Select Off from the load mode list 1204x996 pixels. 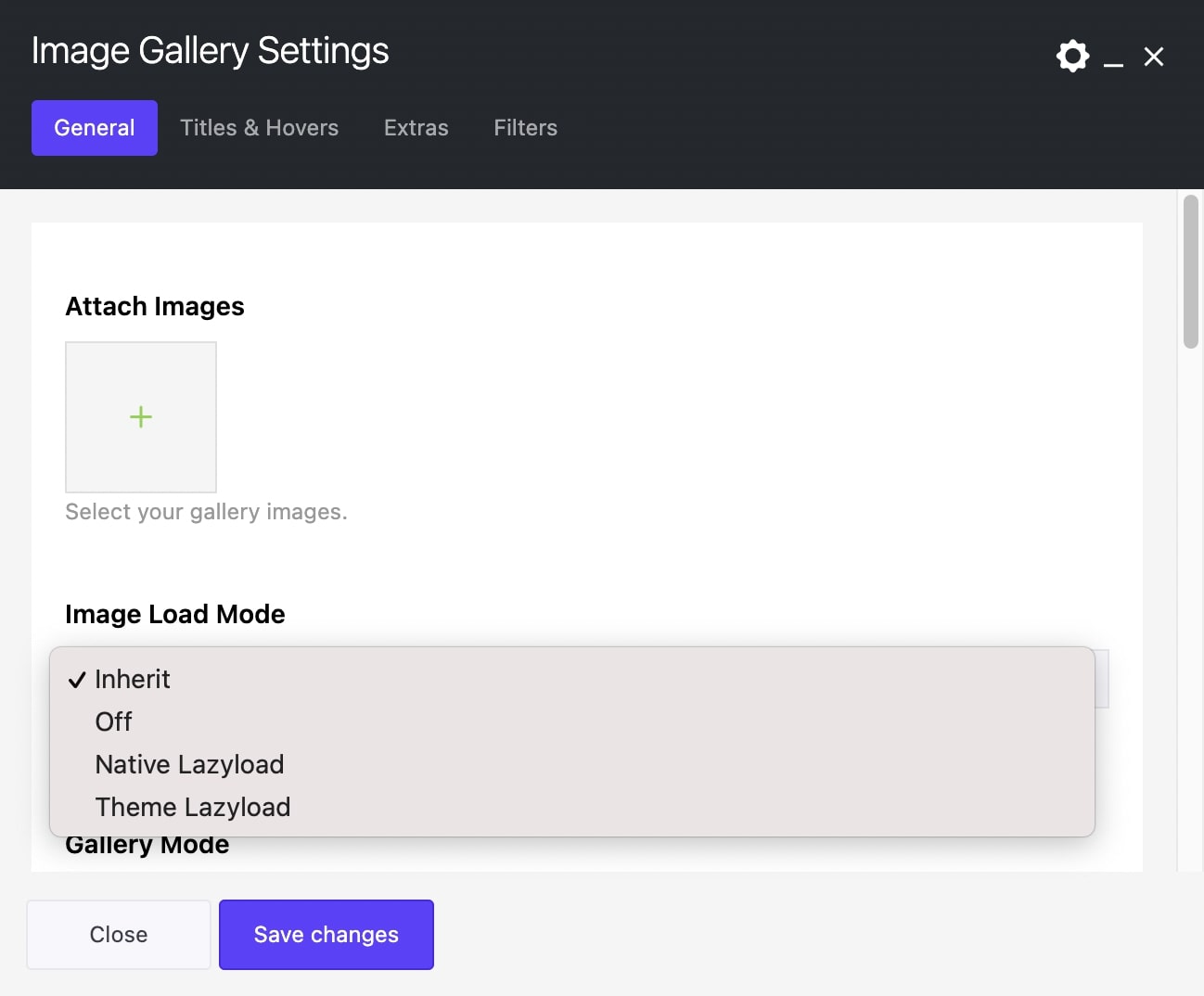click(114, 721)
